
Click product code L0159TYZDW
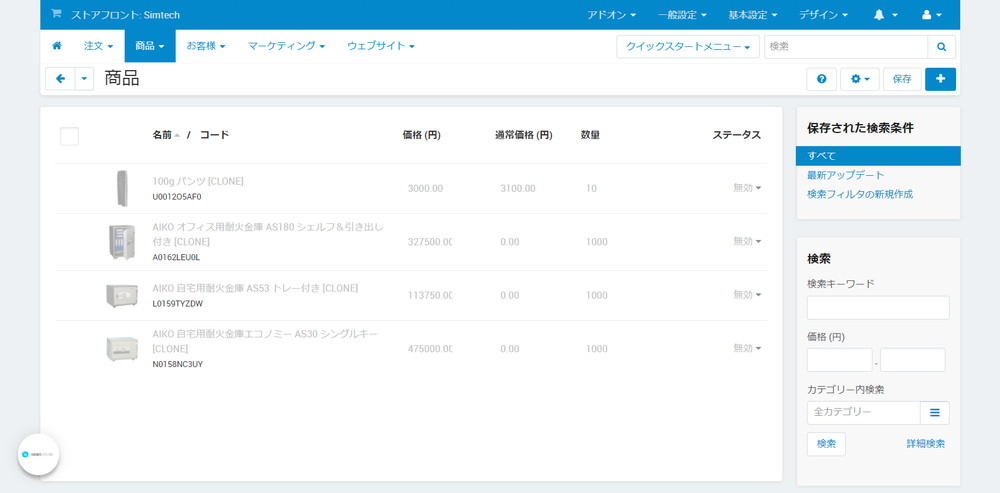tap(177, 304)
